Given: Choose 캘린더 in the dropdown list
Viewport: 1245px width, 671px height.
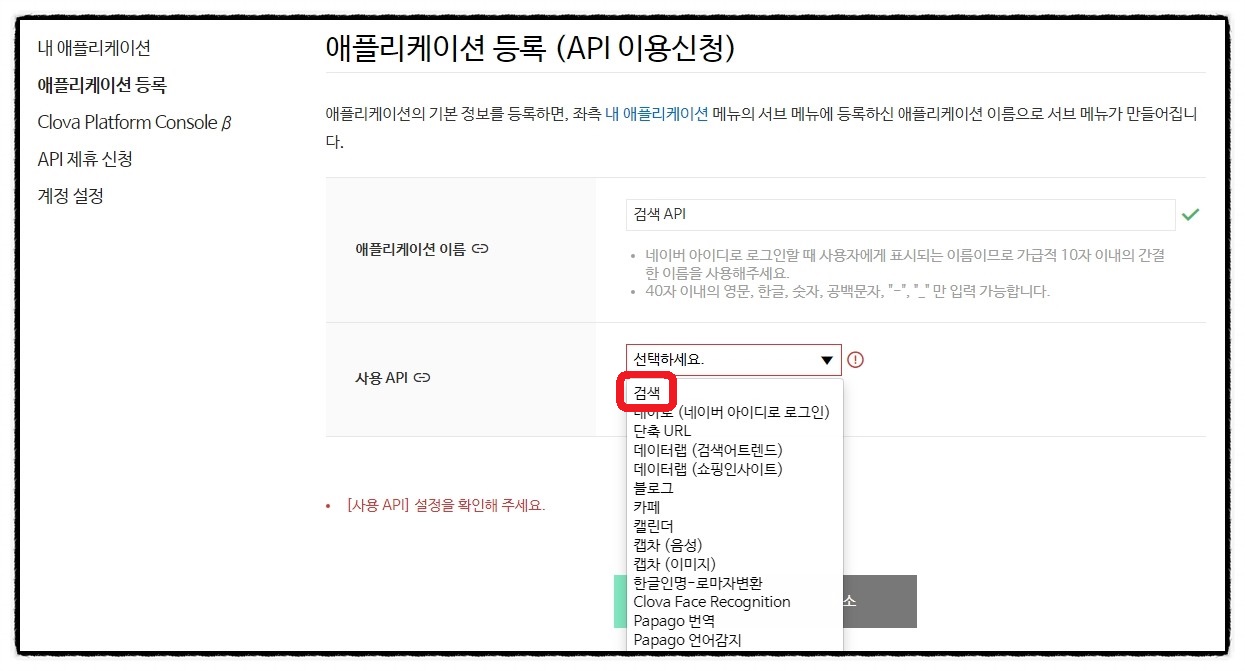Looking at the screenshot, I should click(x=653, y=525).
